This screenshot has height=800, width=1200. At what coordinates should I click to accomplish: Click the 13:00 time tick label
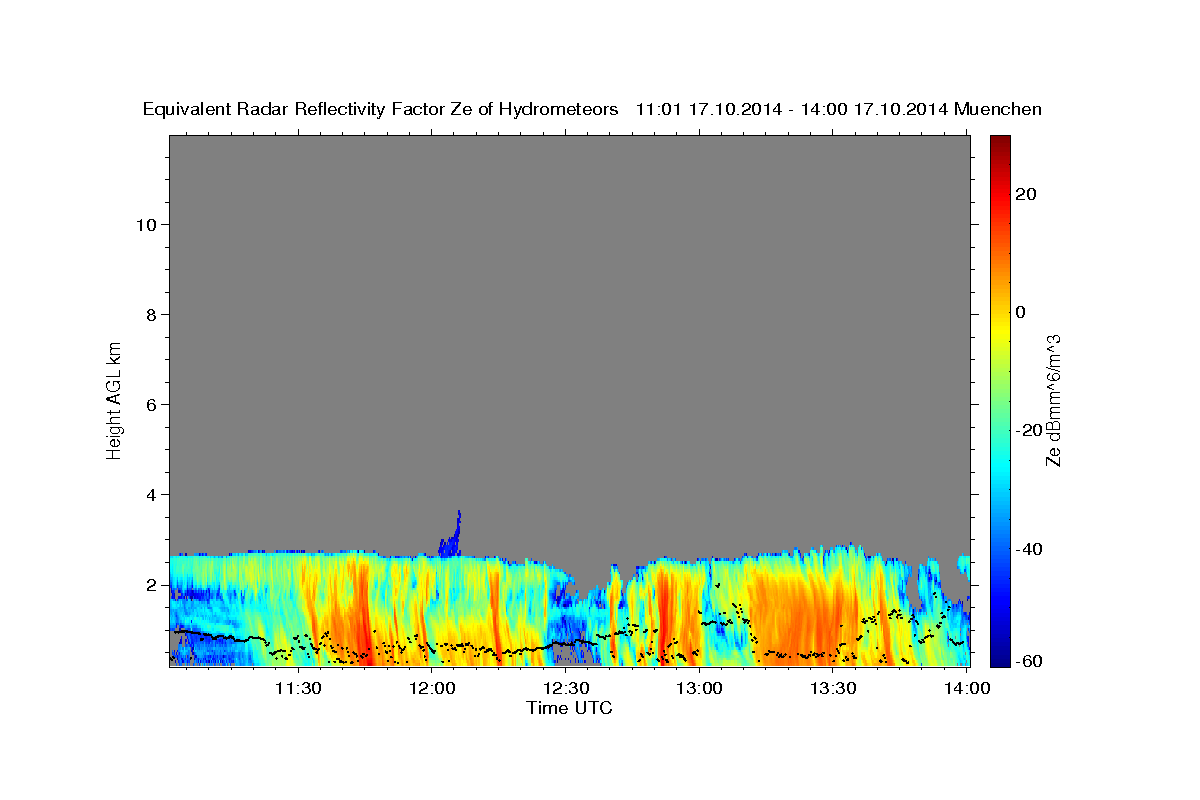pyautogui.click(x=699, y=688)
